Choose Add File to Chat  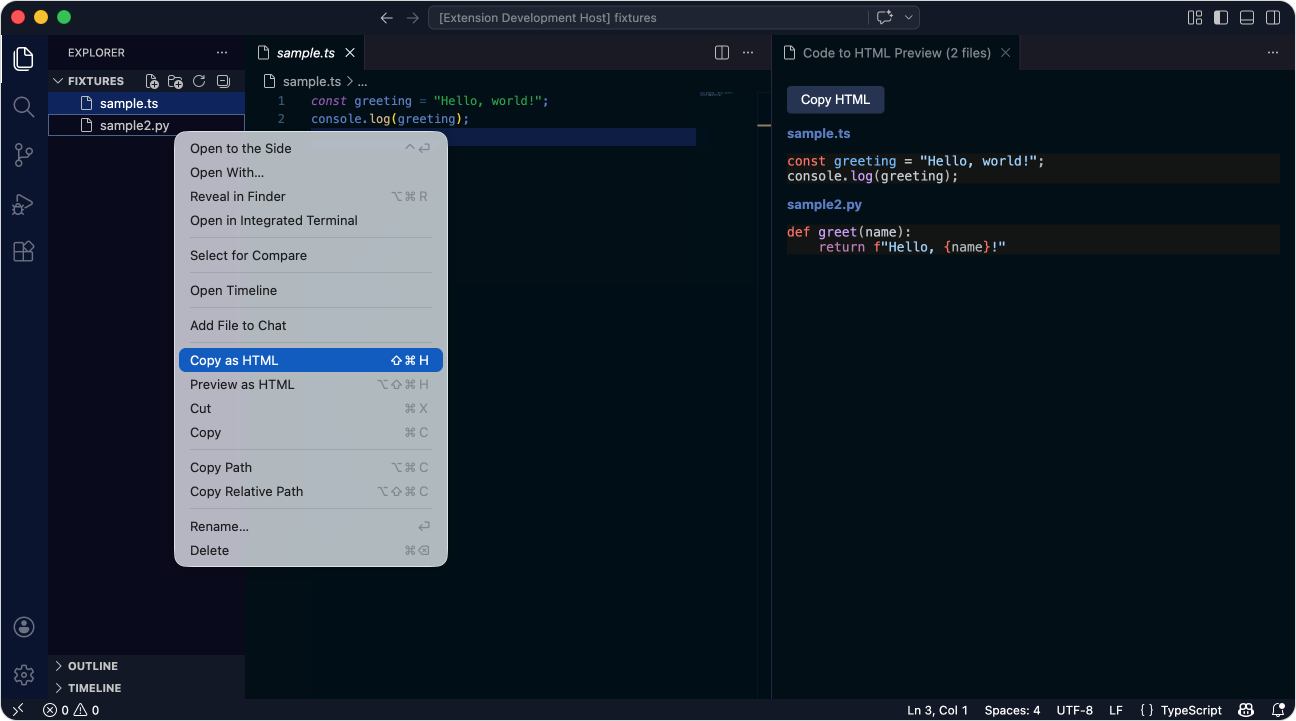[311, 325]
